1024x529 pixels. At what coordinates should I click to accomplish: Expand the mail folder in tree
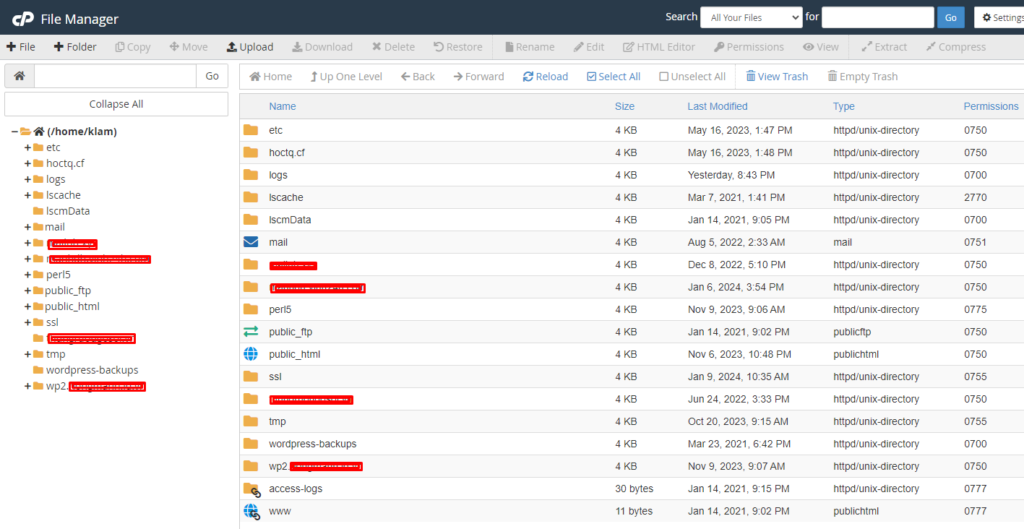[x=27, y=227]
